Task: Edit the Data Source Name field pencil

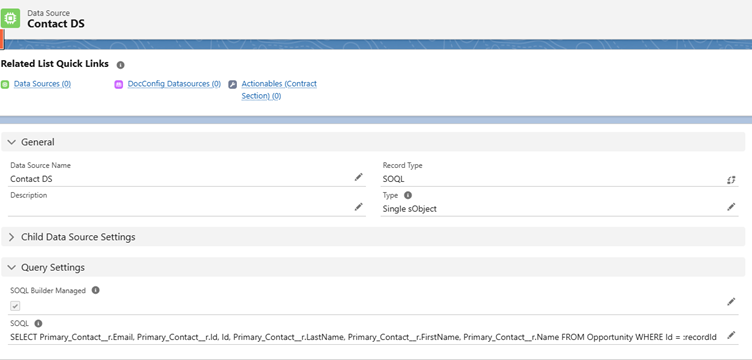Action: tap(358, 177)
